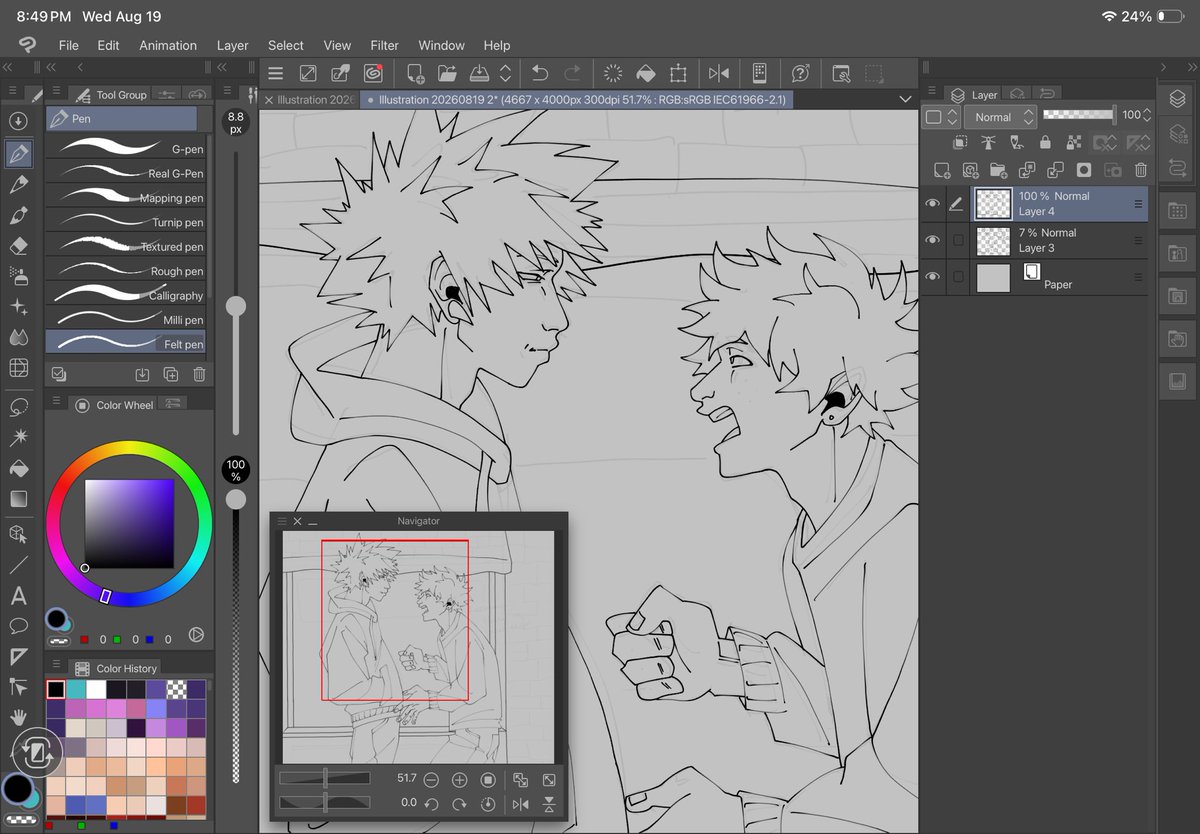Click New layer folder icon
Viewport: 1200px width, 834px height.
(x=998, y=171)
